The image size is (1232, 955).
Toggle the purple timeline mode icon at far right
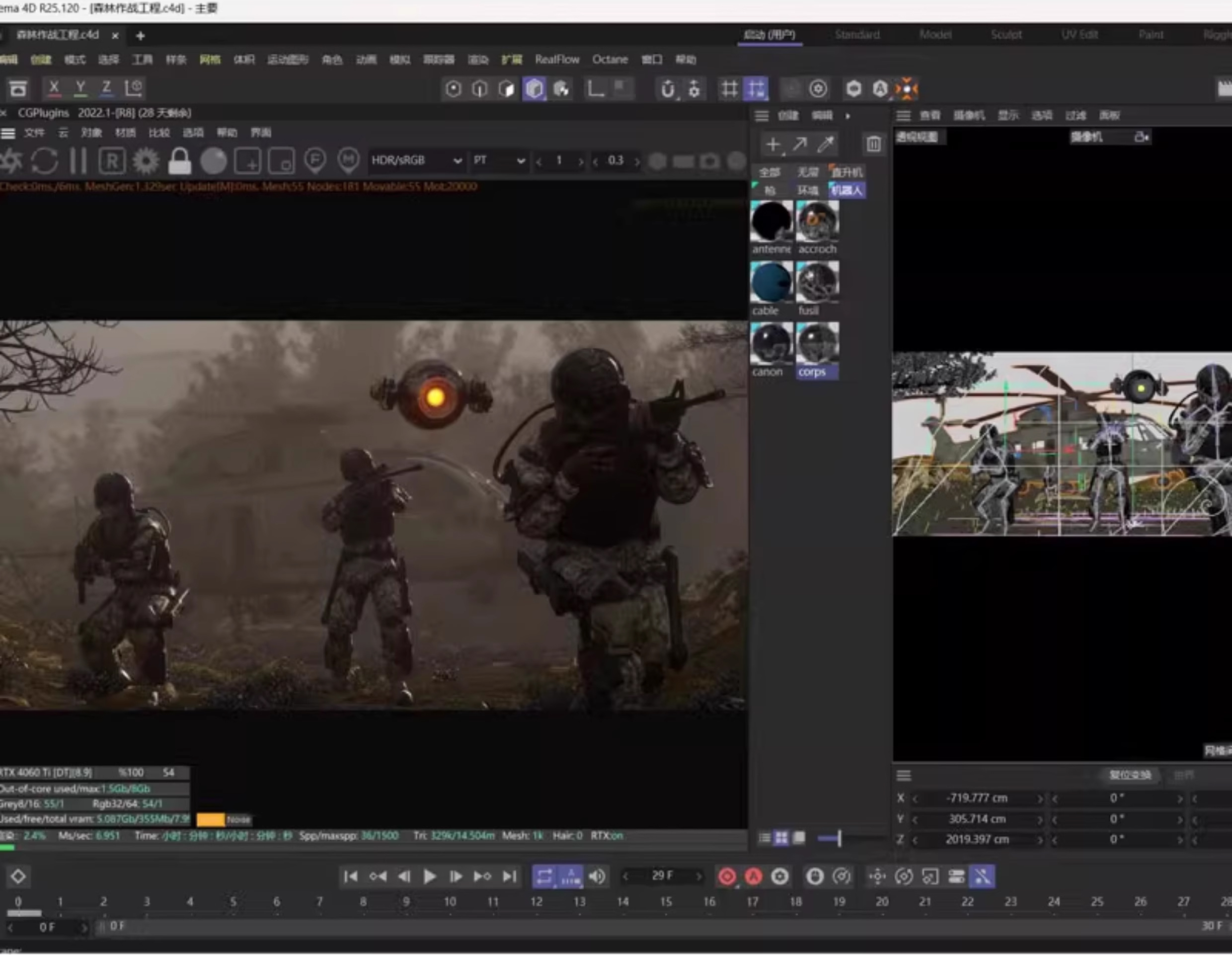[x=982, y=876]
